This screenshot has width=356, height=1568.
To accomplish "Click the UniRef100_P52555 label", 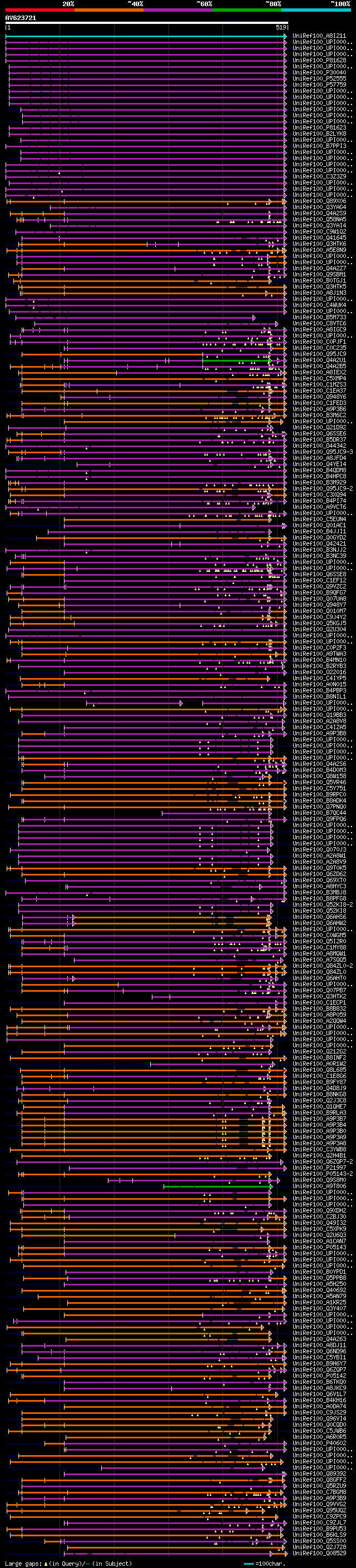I will pos(319,78).
